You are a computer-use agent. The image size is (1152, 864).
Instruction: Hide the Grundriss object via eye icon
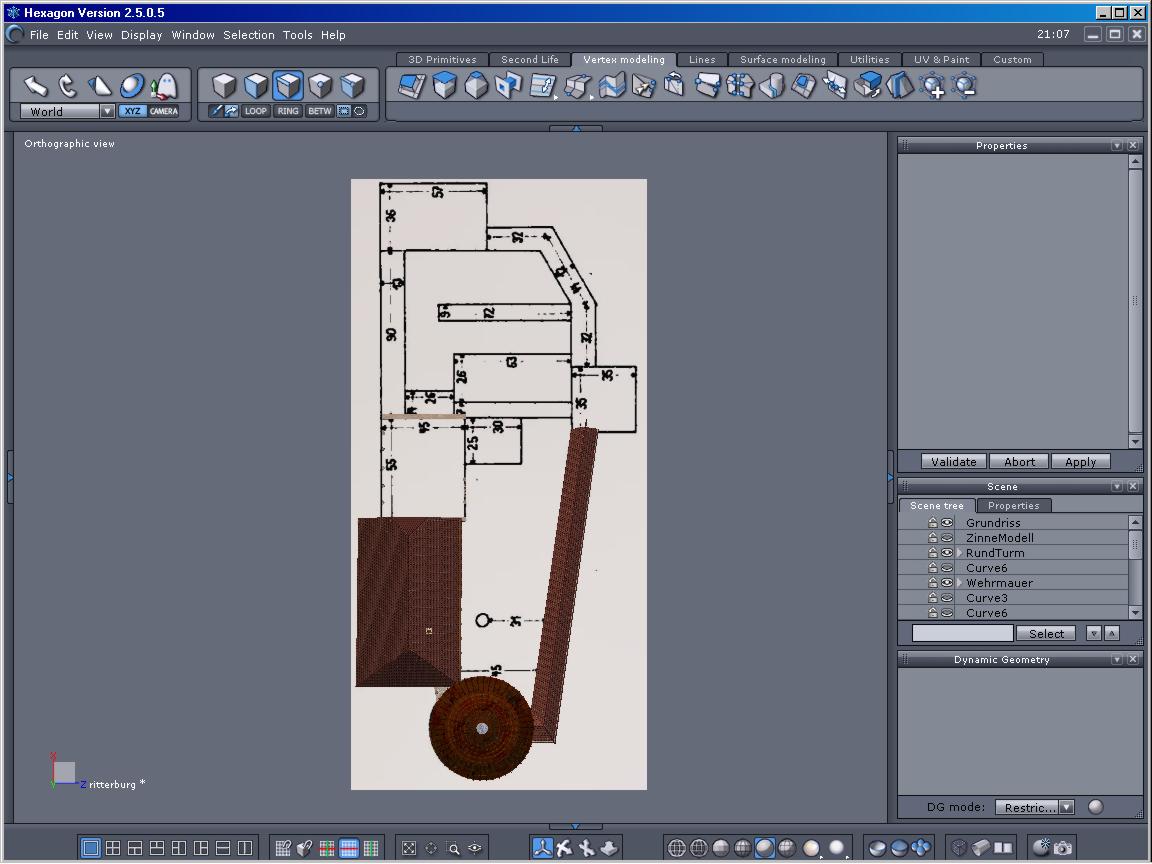tap(947, 523)
